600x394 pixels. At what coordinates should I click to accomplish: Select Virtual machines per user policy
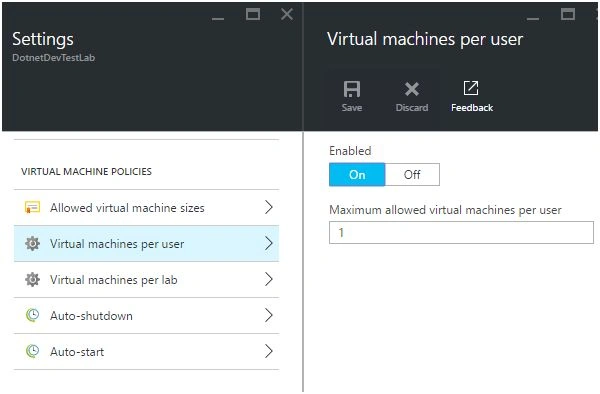pos(147,244)
